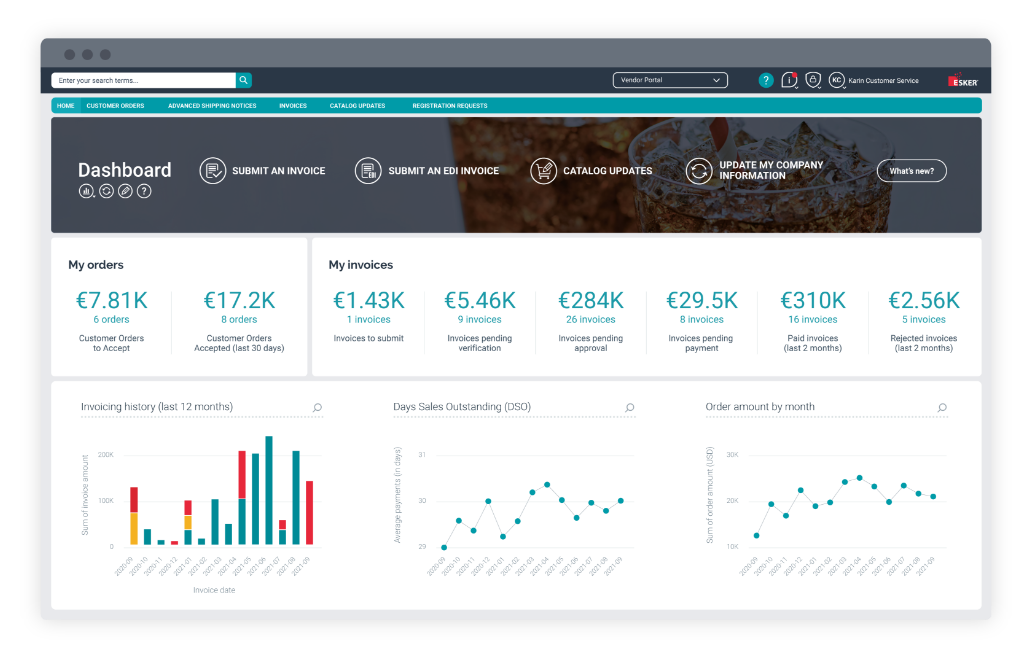Open the €7.81K Customer Orders to Accept amount
The width and height of the screenshot is (1030, 660).
tap(112, 300)
